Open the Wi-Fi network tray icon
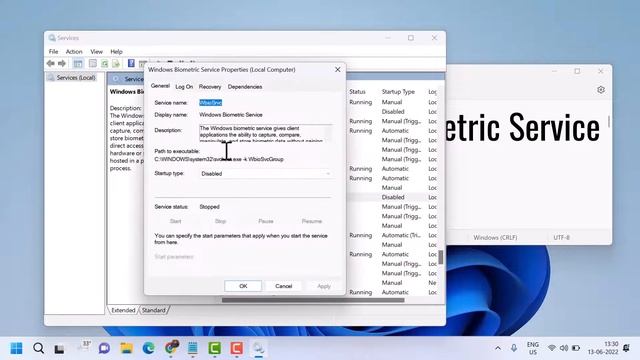This screenshot has width=640, height=360. [x=551, y=348]
